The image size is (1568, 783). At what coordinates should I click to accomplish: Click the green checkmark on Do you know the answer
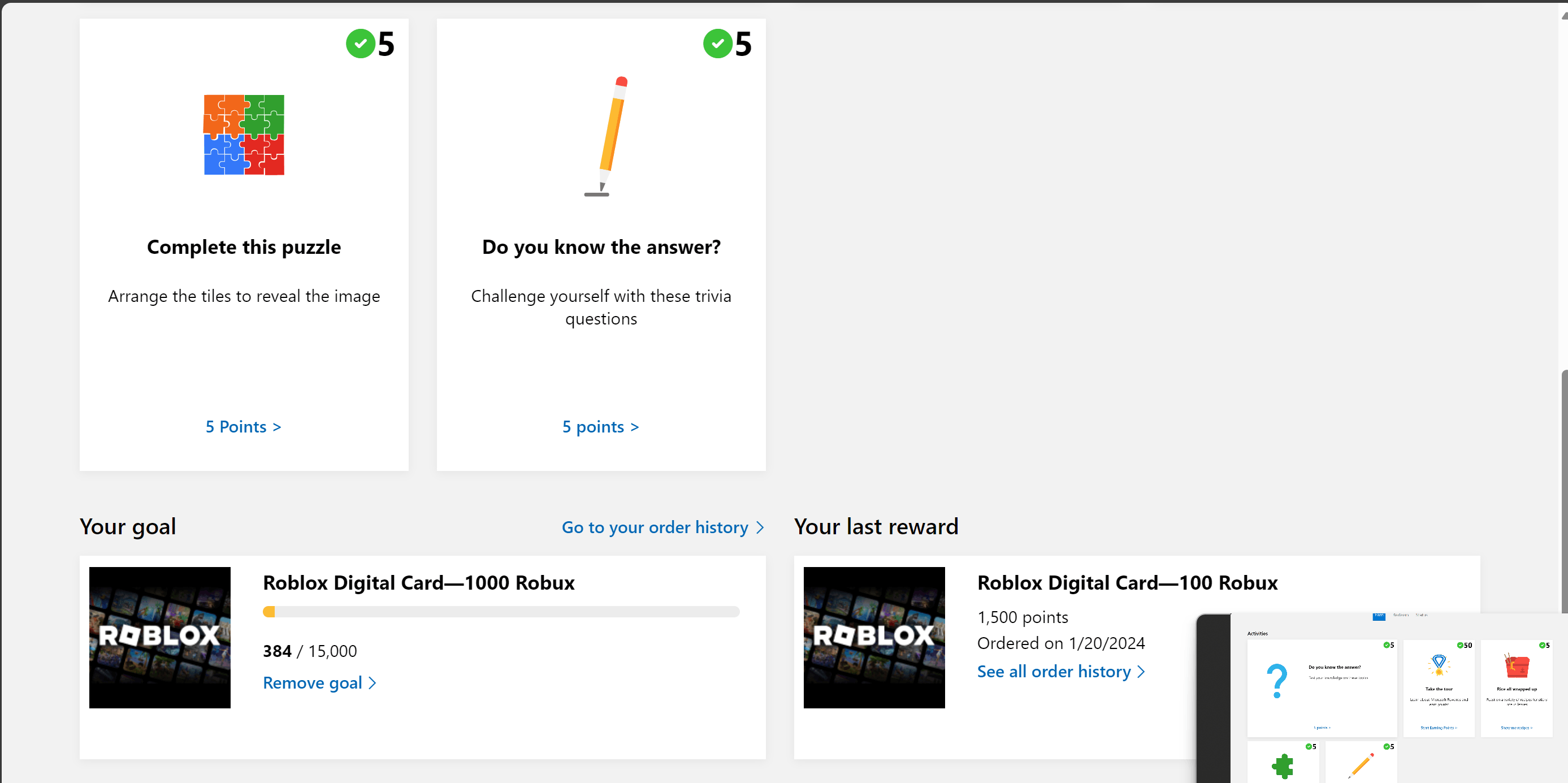pyautogui.click(x=718, y=43)
